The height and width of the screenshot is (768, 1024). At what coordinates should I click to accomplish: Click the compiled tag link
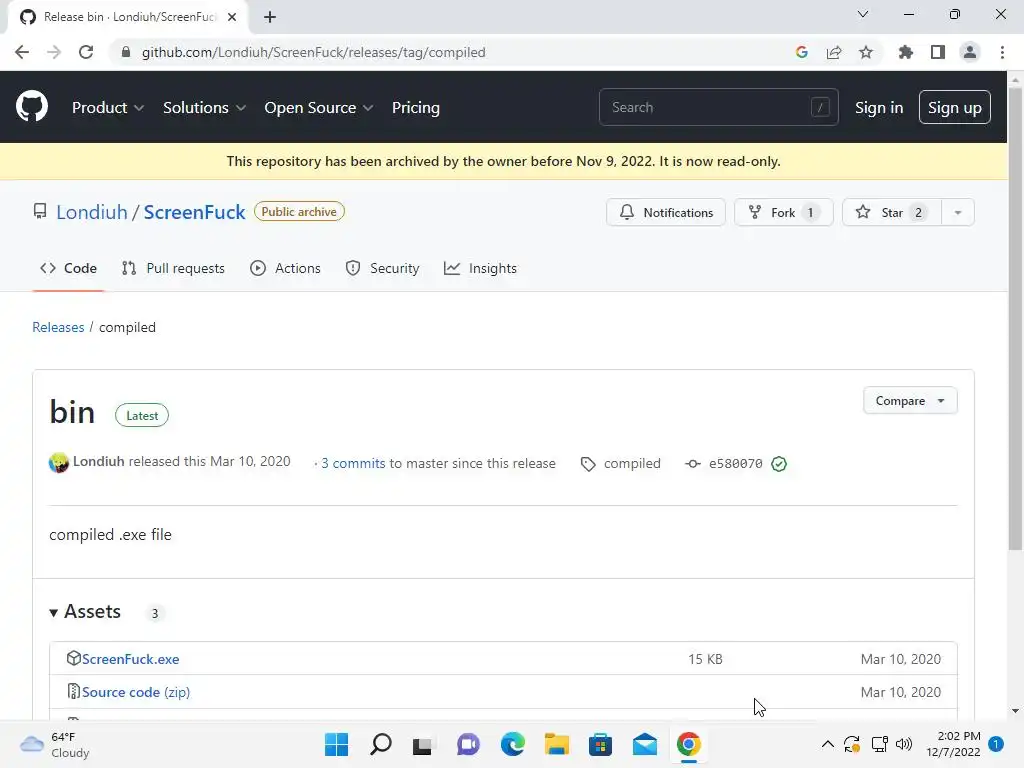coord(632,464)
